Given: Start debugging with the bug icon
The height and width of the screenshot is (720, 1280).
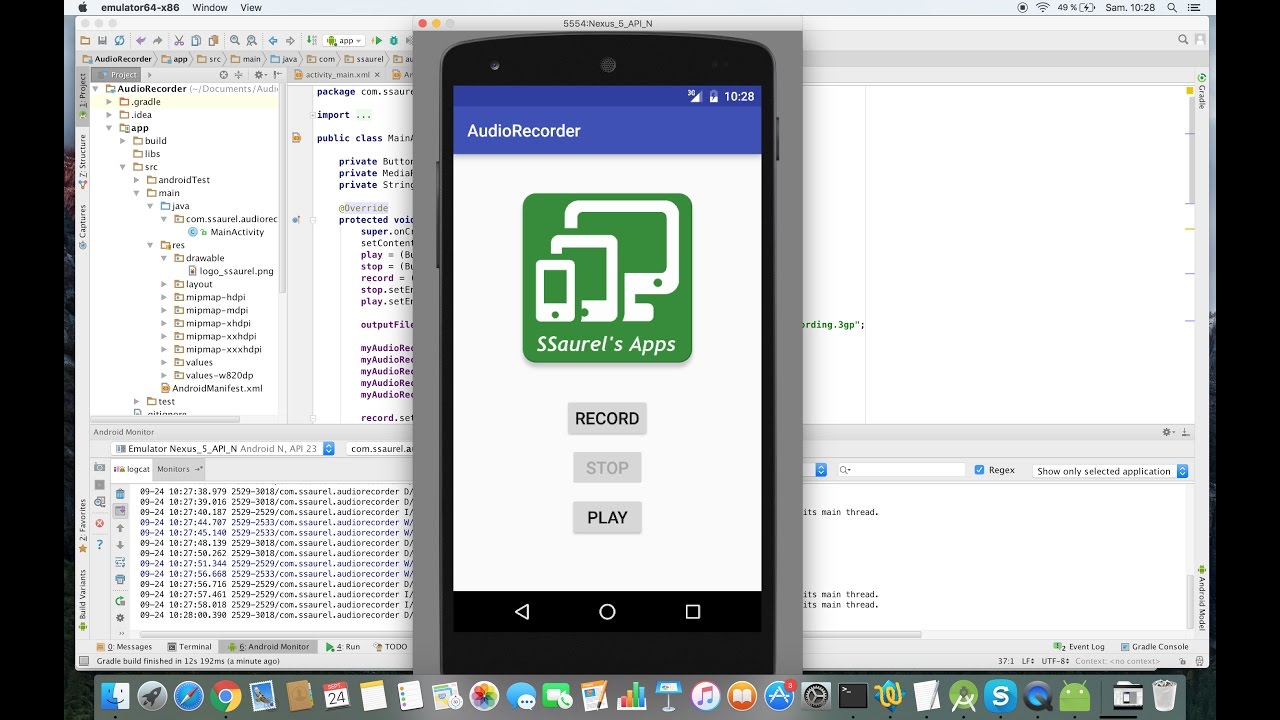Looking at the screenshot, I should (x=394, y=40).
